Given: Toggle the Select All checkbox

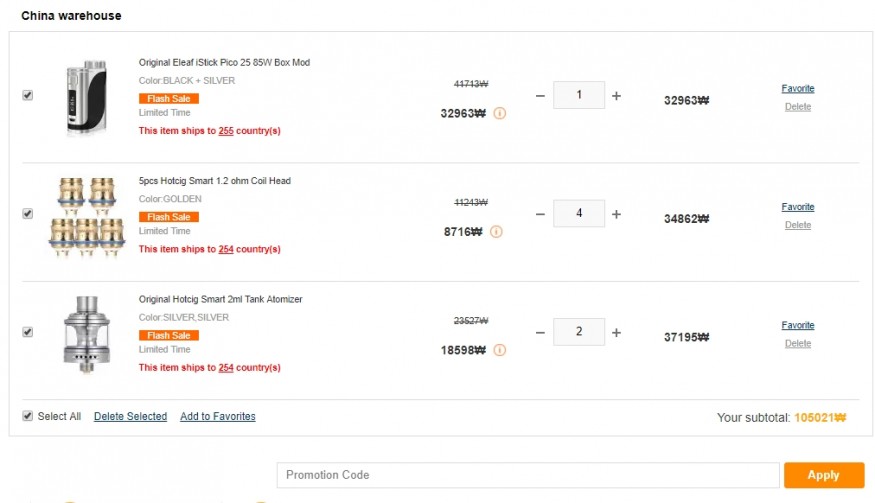Looking at the screenshot, I should 28,416.
